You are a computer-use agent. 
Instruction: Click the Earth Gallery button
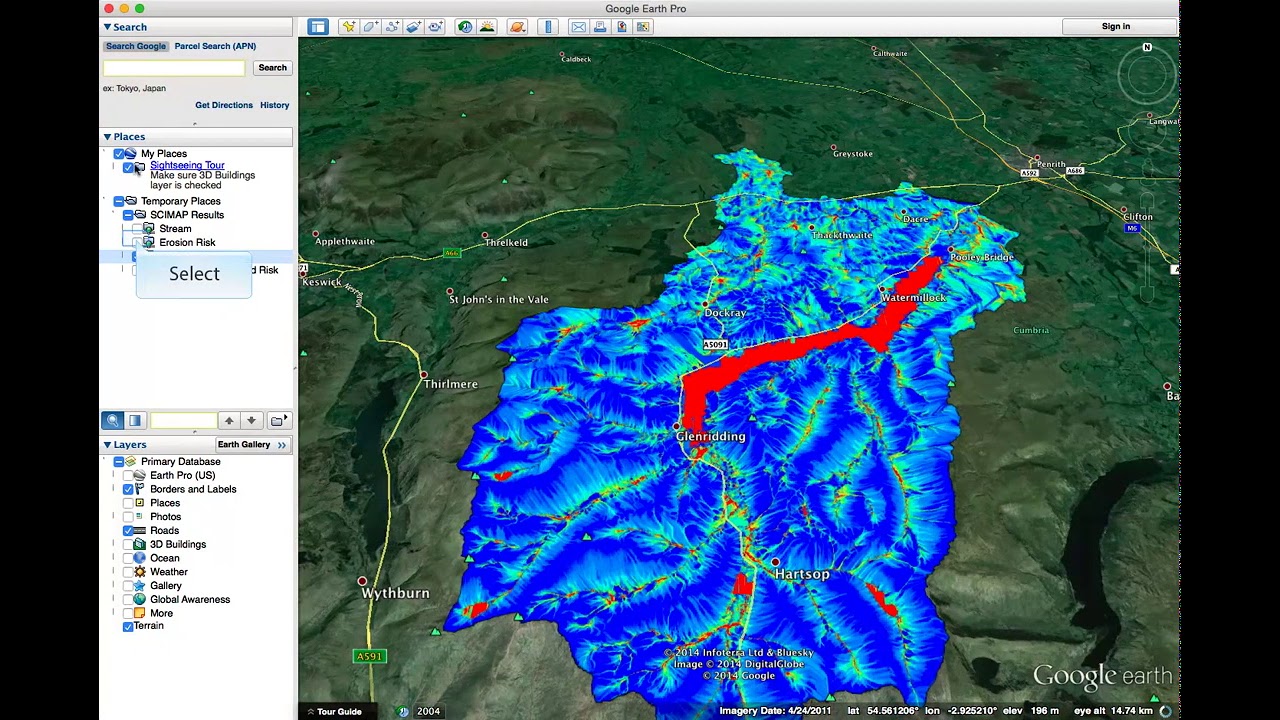point(252,445)
